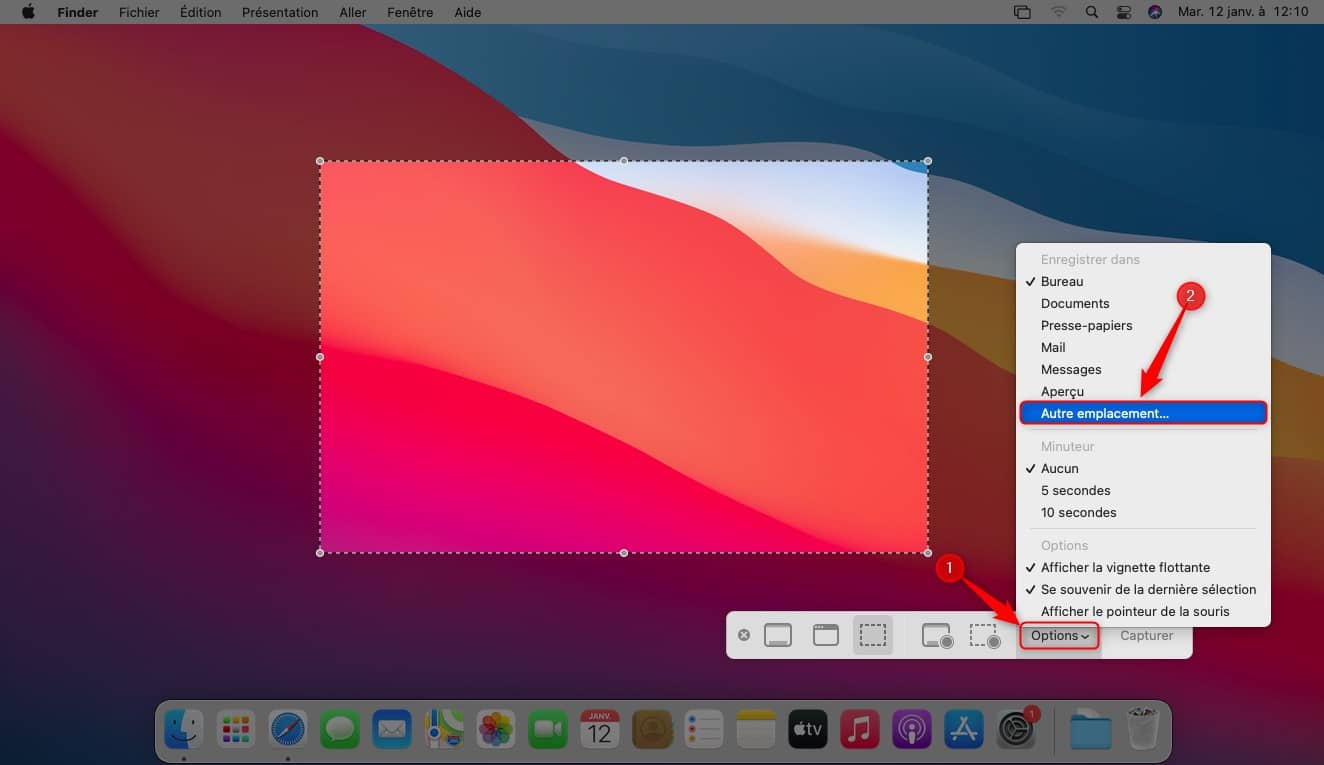Open App Store from the Dock

(x=964, y=731)
